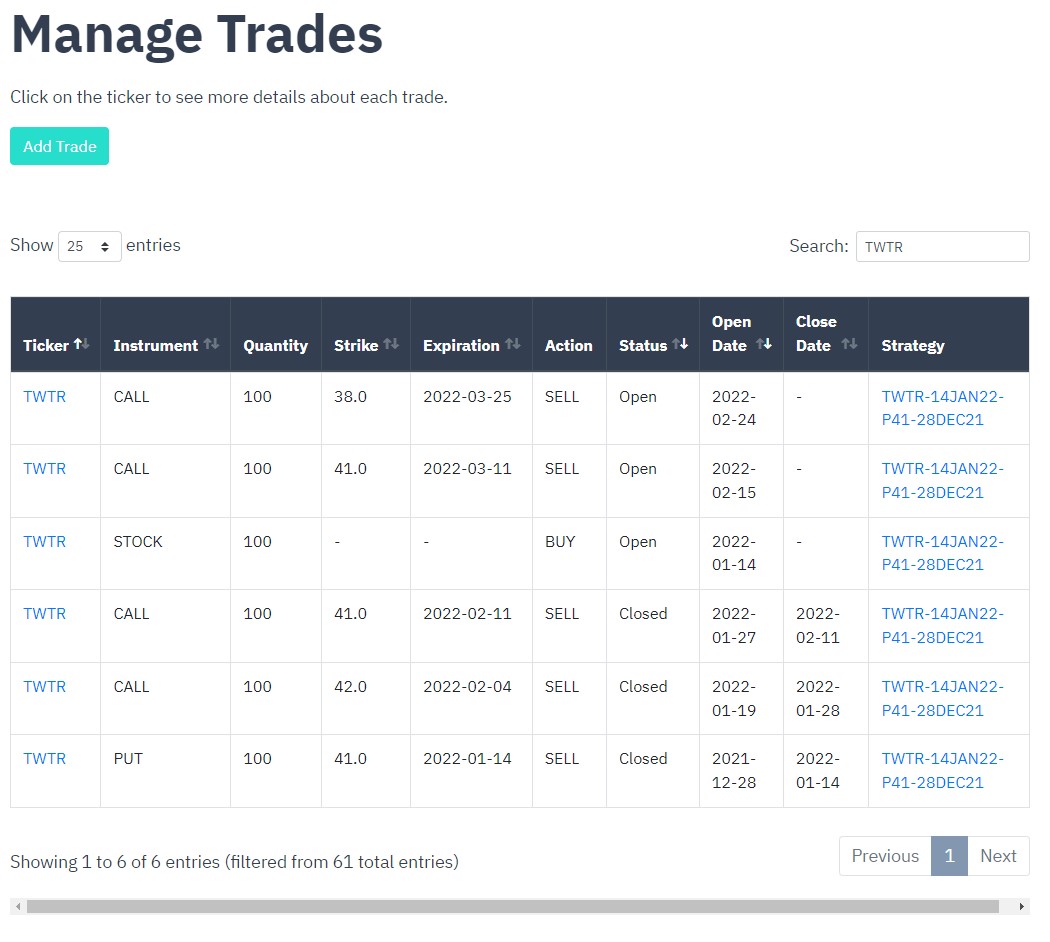
Task: Click the Add Trade button
Action: [x=60, y=146]
